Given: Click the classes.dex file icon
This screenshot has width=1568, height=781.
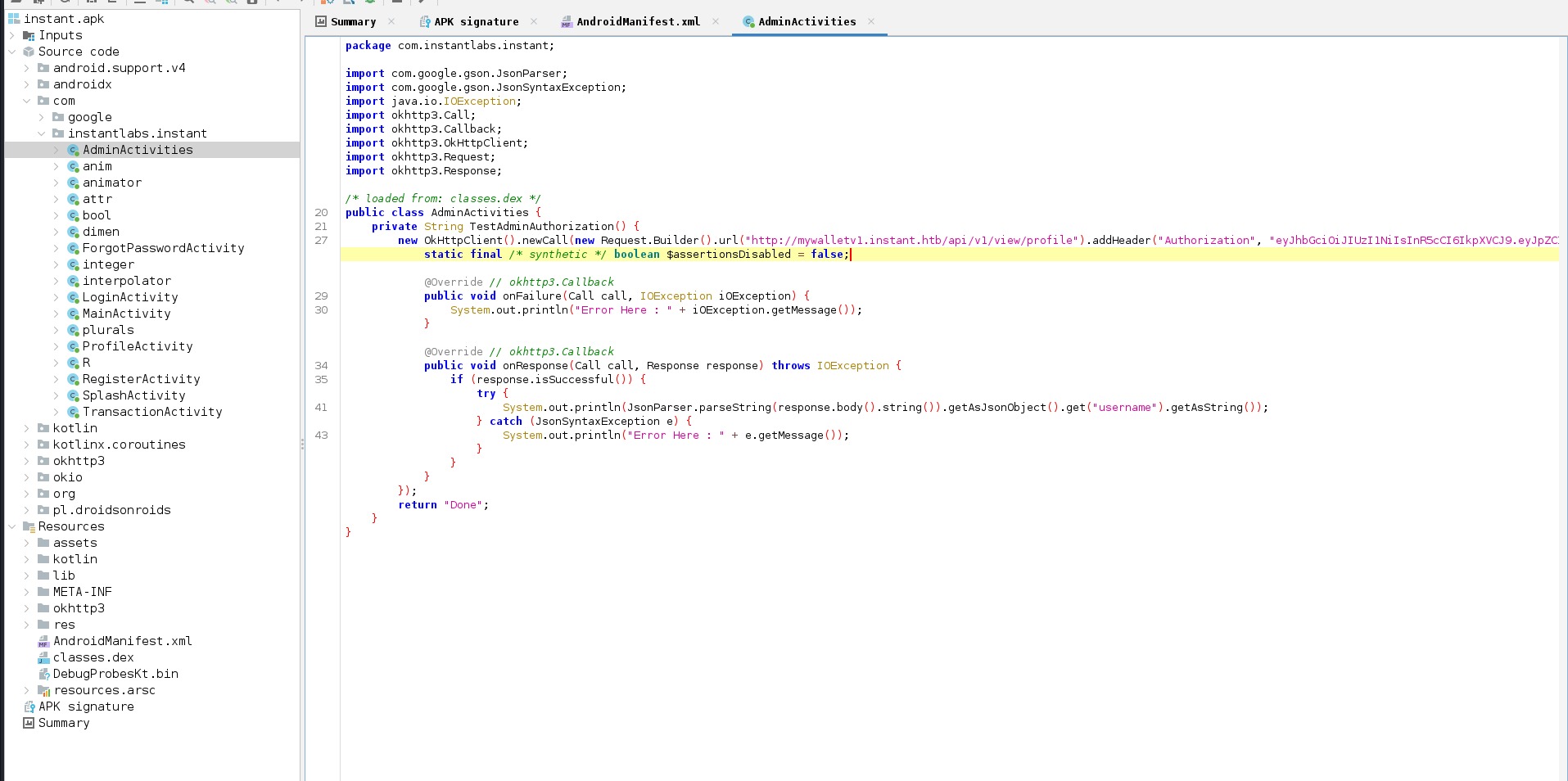Looking at the screenshot, I should click(43, 658).
